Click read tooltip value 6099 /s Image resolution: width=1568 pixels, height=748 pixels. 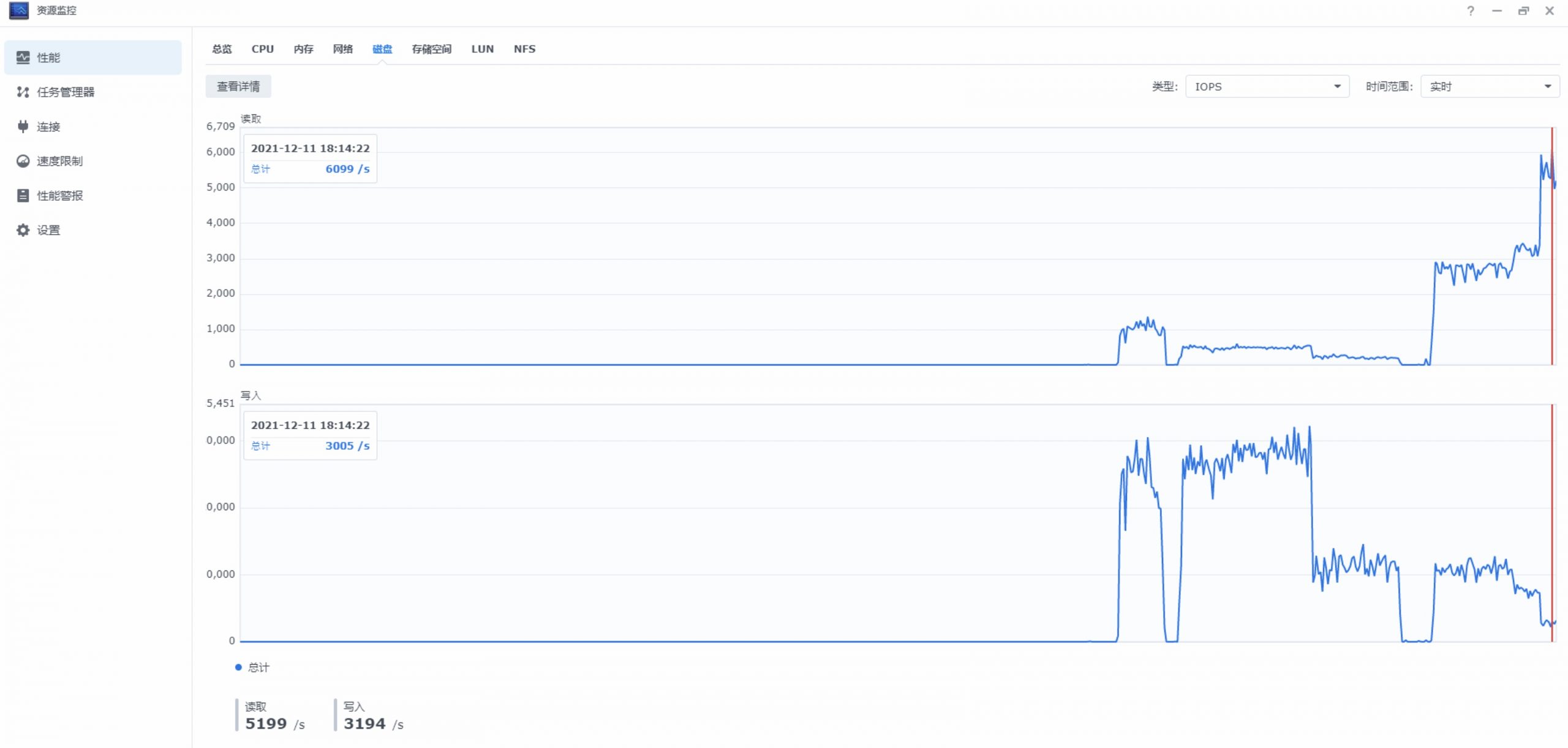(x=347, y=169)
